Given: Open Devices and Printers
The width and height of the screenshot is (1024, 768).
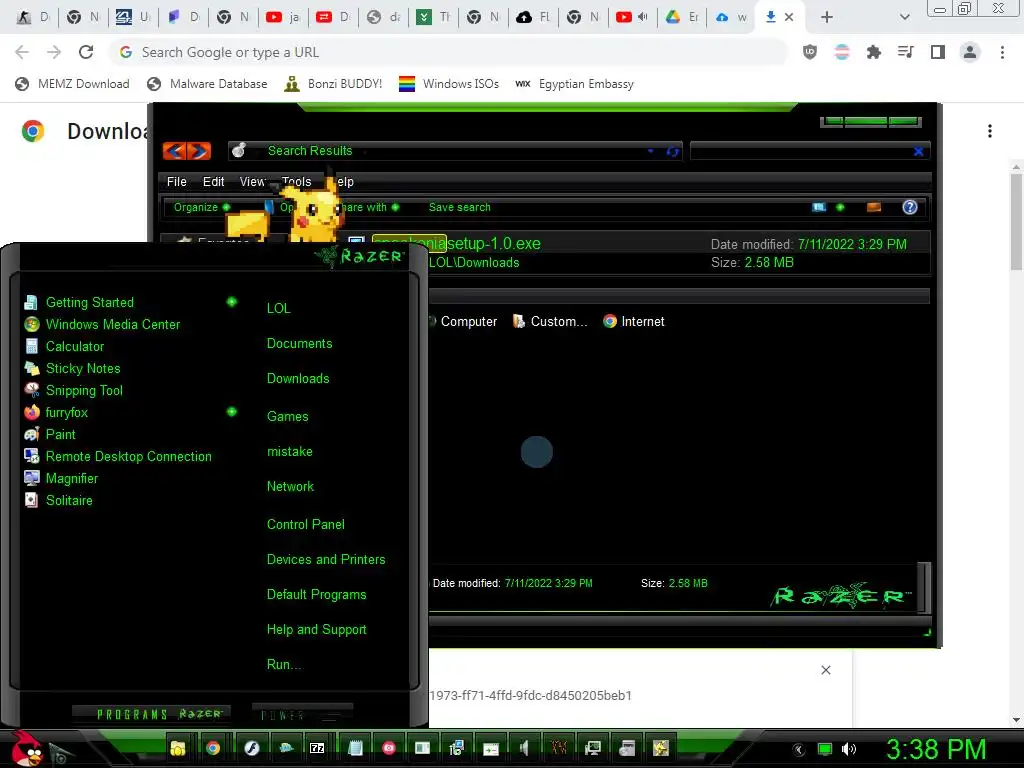Looking at the screenshot, I should (x=326, y=560).
